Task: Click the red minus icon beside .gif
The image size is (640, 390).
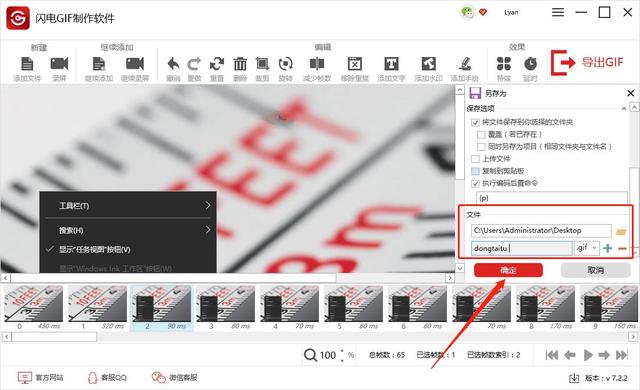Action: point(622,248)
